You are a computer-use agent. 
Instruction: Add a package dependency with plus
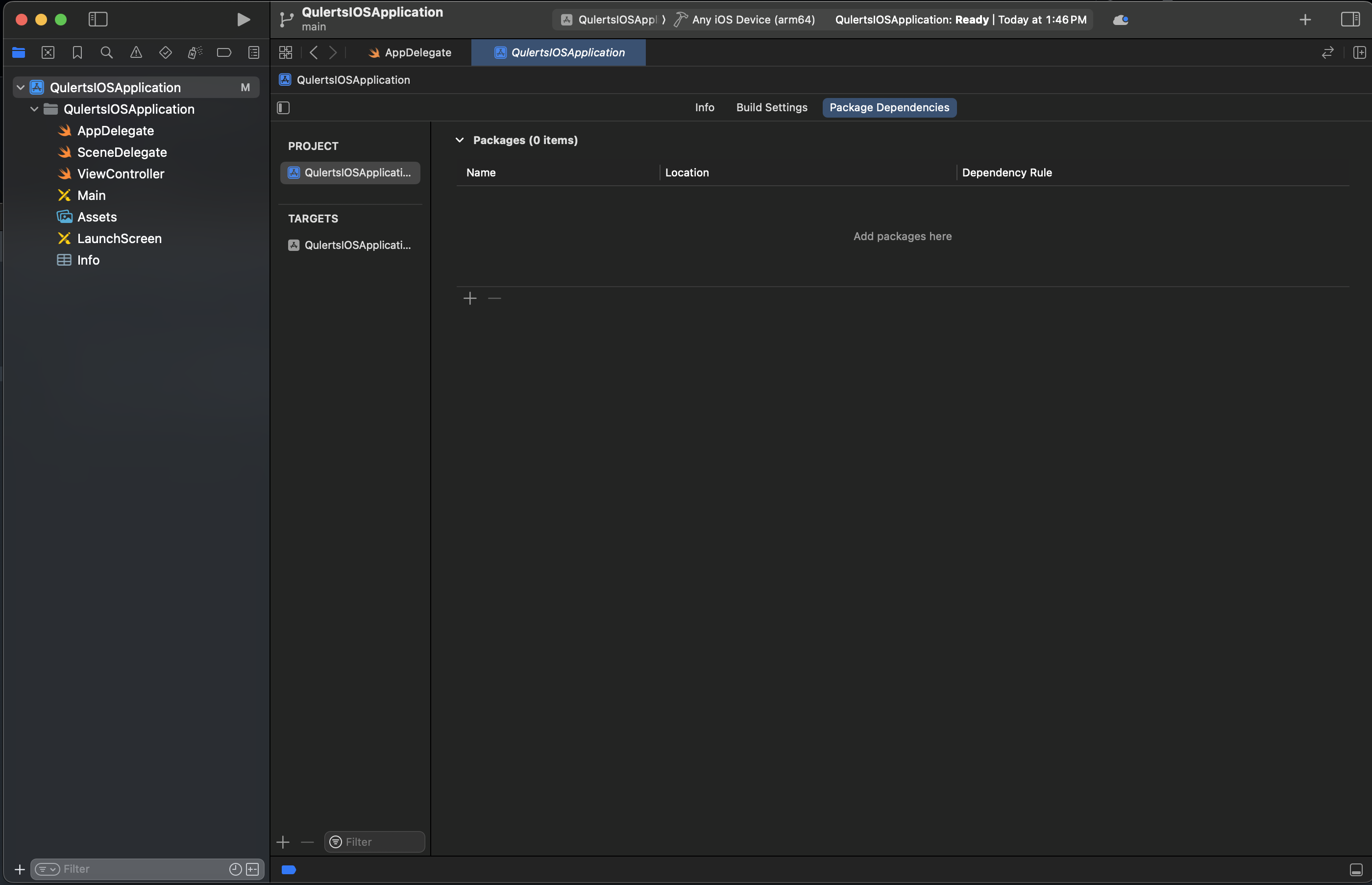pyautogui.click(x=470, y=298)
